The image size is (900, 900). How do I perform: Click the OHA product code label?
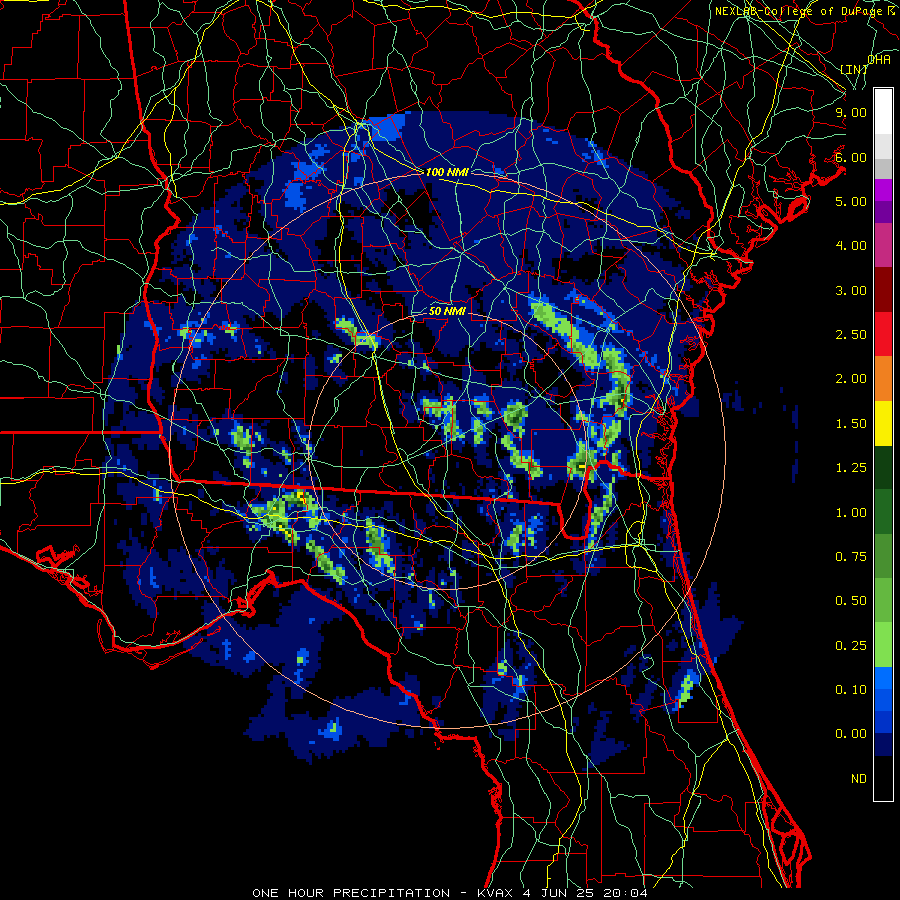[879, 59]
